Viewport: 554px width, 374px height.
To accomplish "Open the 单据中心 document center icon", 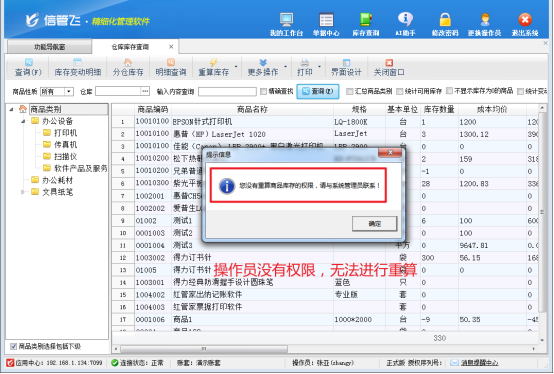I will click(x=326, y=24).
